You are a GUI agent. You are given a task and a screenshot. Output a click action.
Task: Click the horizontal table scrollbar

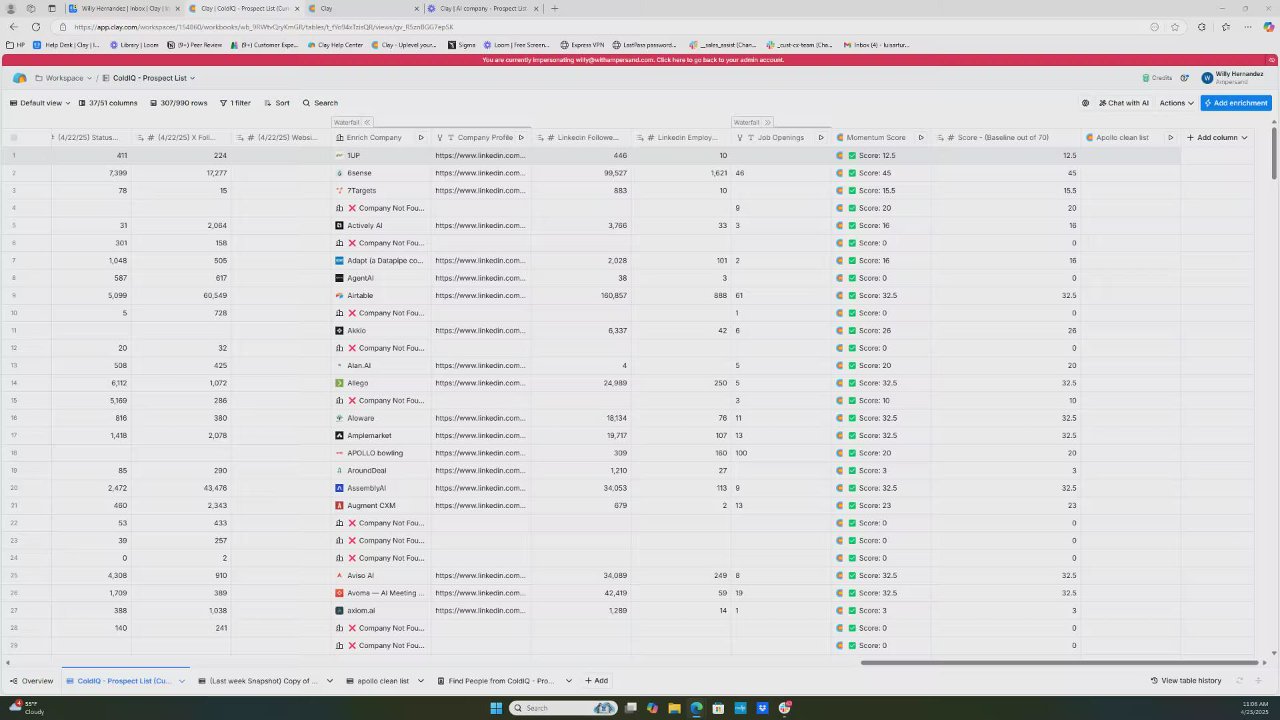tap(1058, 662)
